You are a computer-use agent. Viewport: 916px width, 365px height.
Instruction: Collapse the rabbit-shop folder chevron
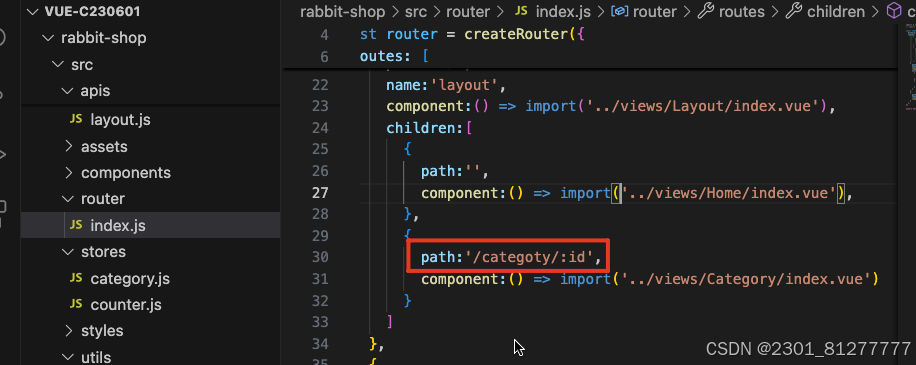[x=48, y=38]
